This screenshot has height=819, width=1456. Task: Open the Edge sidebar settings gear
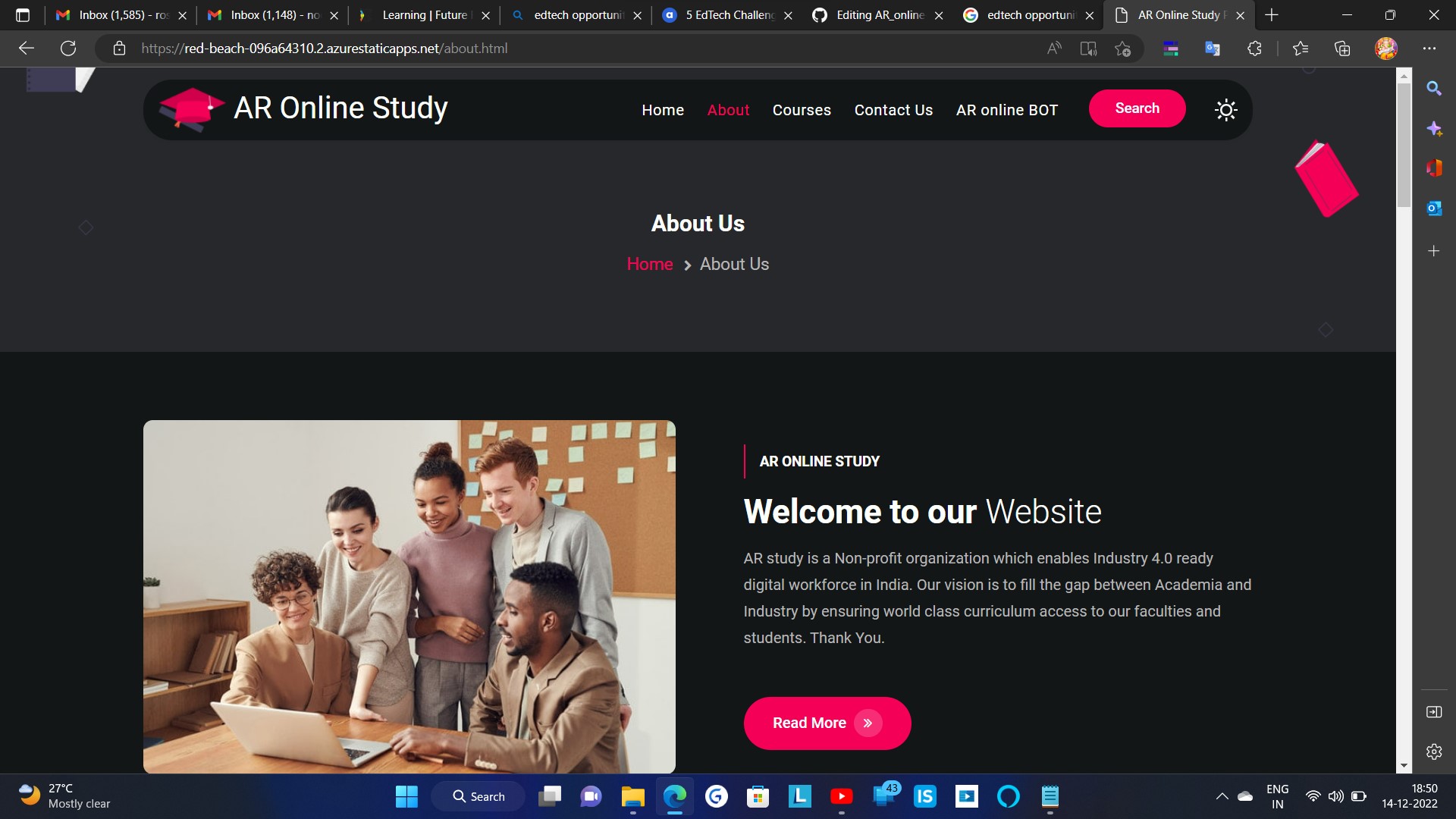coord(1433,752)
